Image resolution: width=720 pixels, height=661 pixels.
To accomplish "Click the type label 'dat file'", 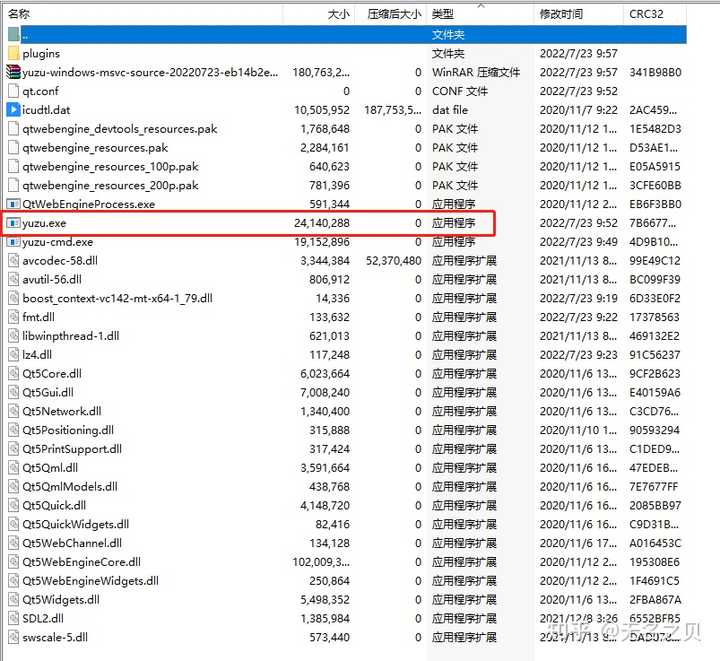I will point(450,110).
